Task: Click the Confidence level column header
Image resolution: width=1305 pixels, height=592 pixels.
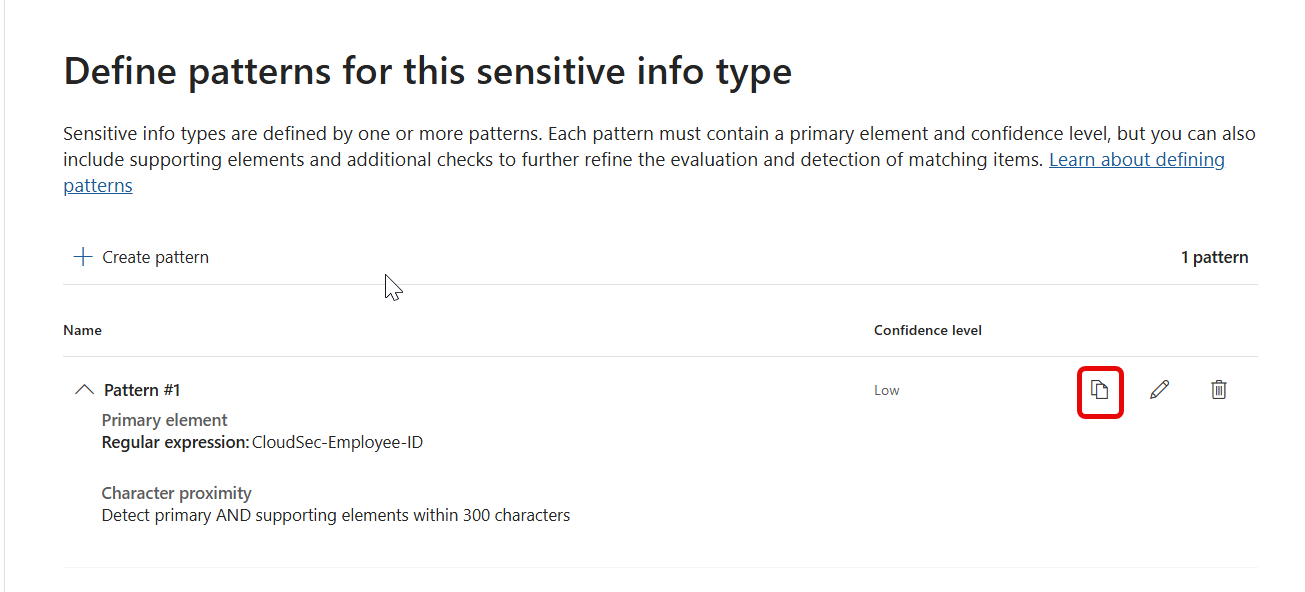Action: pos(927,330)
